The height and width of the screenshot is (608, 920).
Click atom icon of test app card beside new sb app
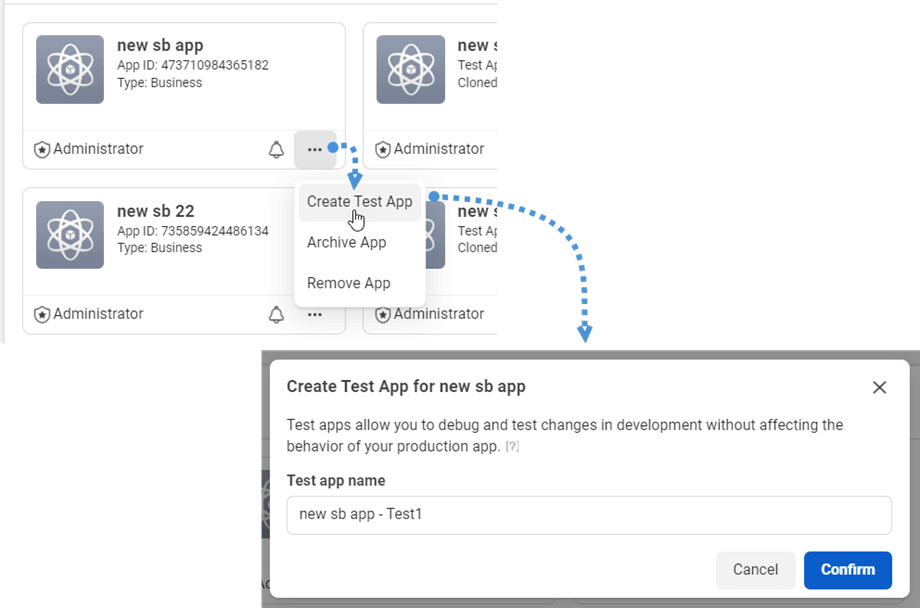point(410,70)
